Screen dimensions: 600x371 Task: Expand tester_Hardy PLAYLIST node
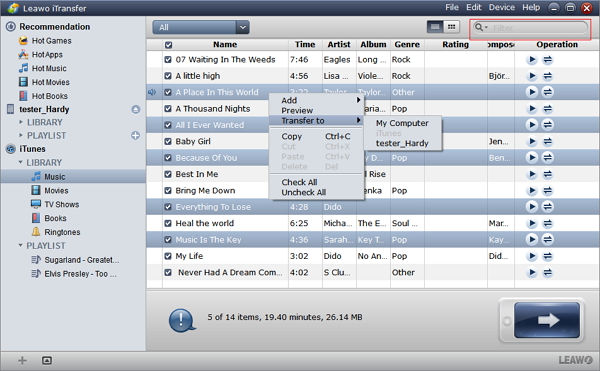(x=21, y=135)
